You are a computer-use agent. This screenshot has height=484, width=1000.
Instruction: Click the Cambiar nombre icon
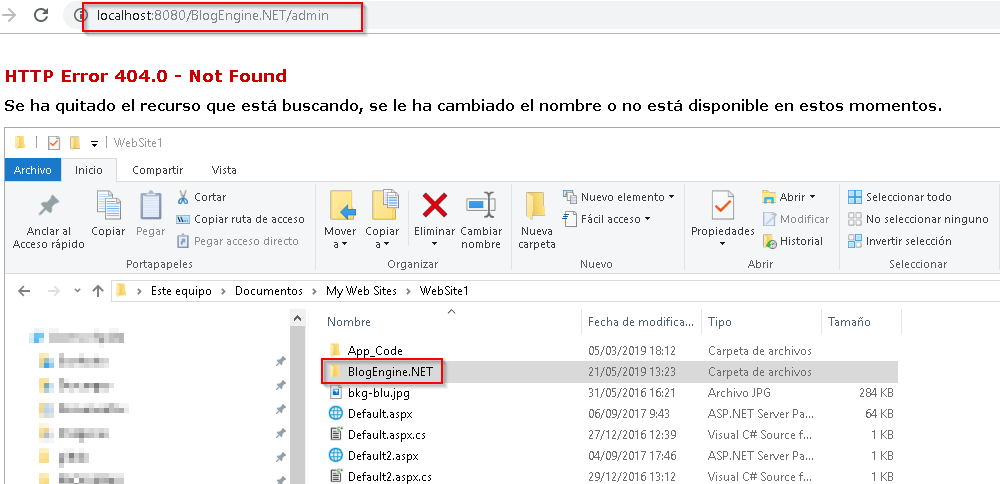[481, 205]
